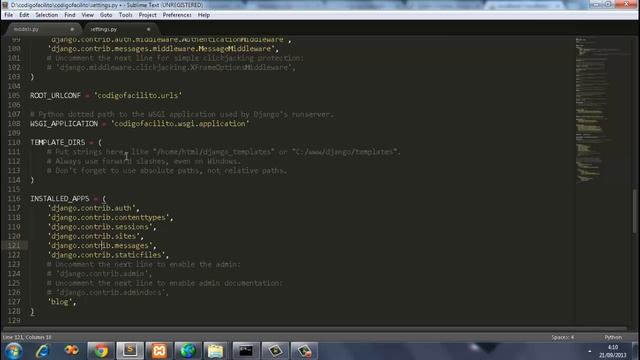Open the Goto menu
This screenshot has height=360, width=640.
click(x=106, y=15)
